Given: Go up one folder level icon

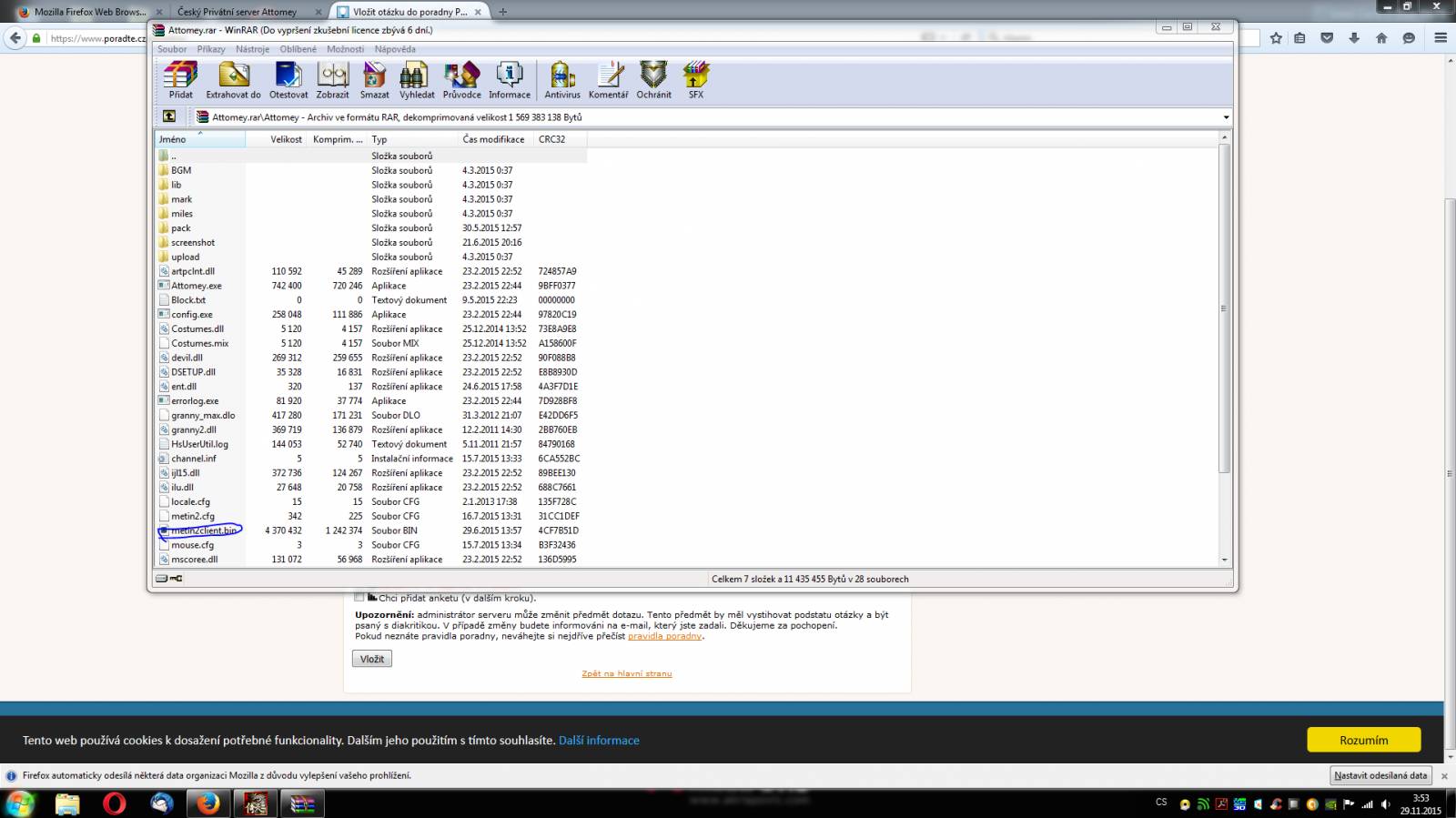Looking at the screenshot, I should pos(169,116).
